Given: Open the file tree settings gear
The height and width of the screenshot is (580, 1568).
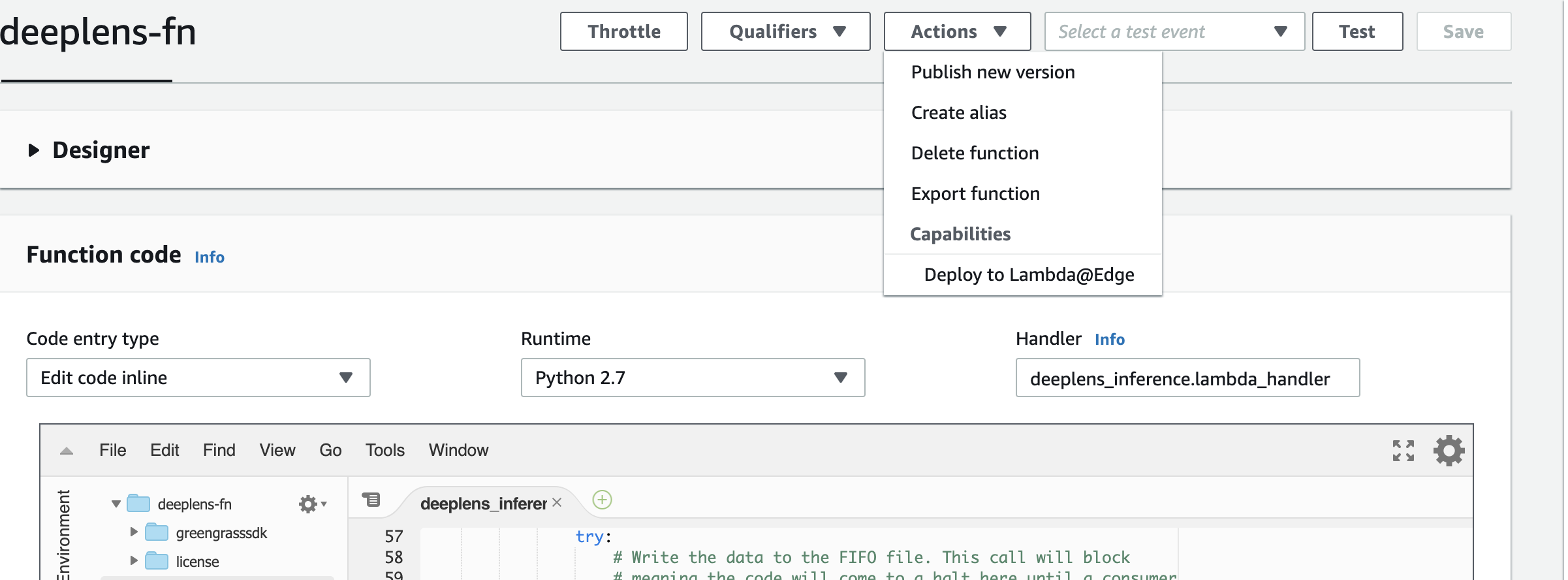Looking at the screenshot, I should 312,504.
